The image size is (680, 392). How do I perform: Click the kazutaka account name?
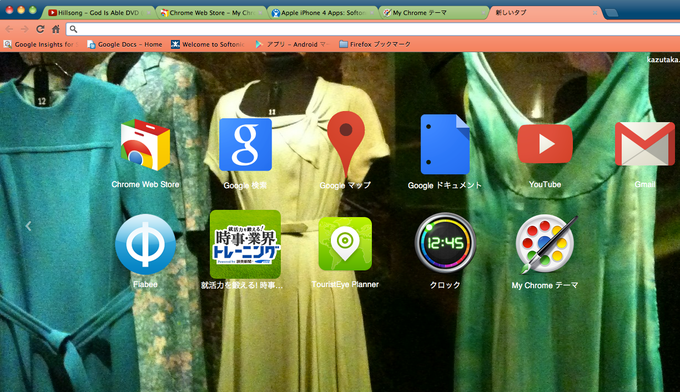tap(663, 60)
